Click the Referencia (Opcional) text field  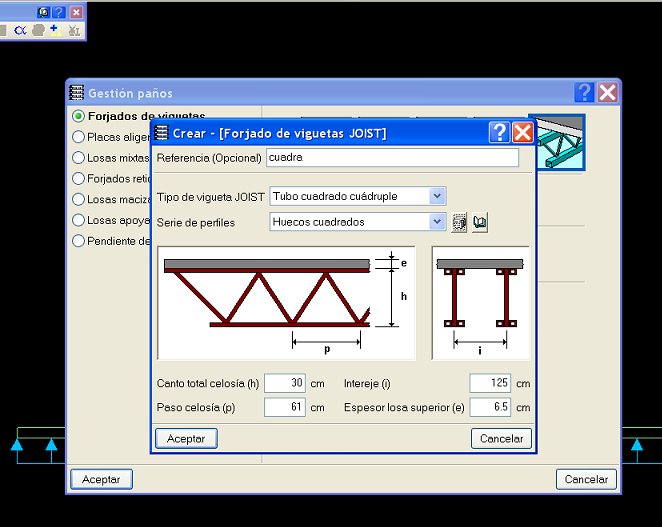click(392, 158)
